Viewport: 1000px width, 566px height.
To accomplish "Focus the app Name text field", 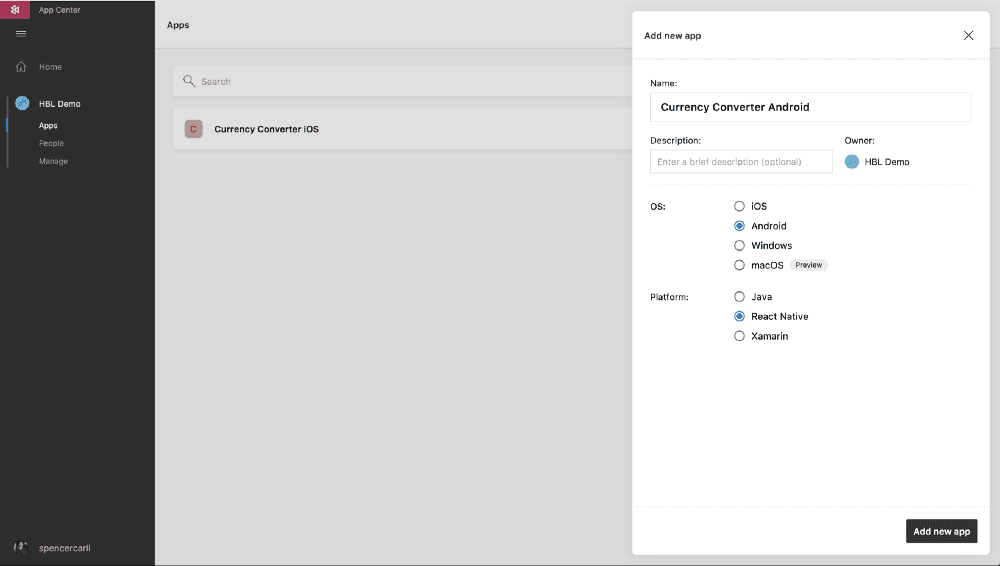I will click(x=811, y=107).
